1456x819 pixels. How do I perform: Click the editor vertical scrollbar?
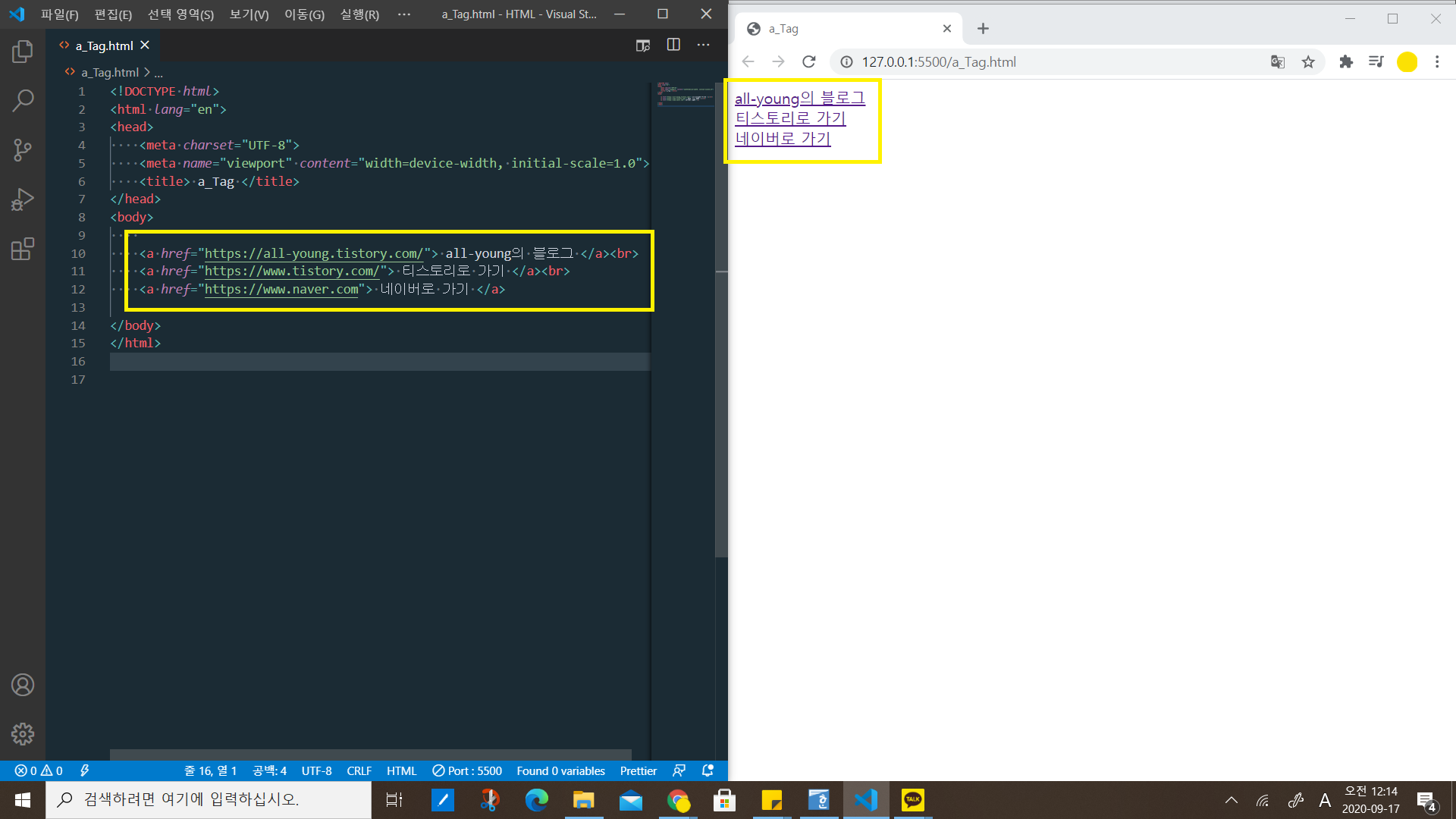click(721, 318)
